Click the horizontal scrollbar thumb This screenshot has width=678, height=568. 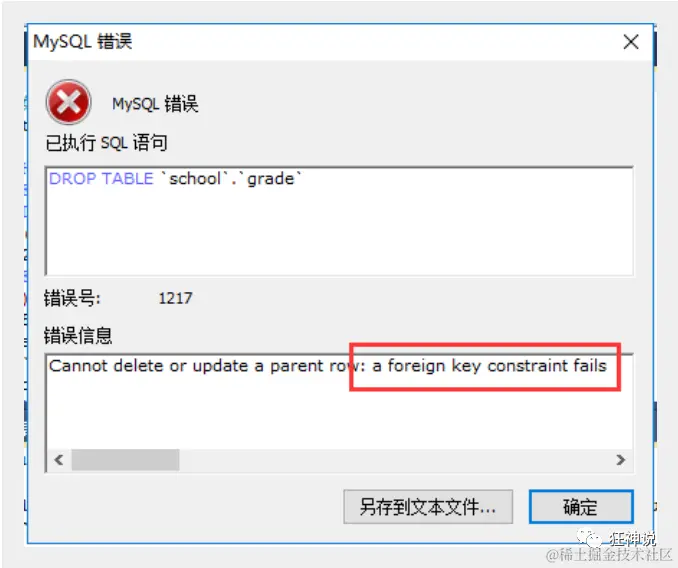tap(125, 460)
